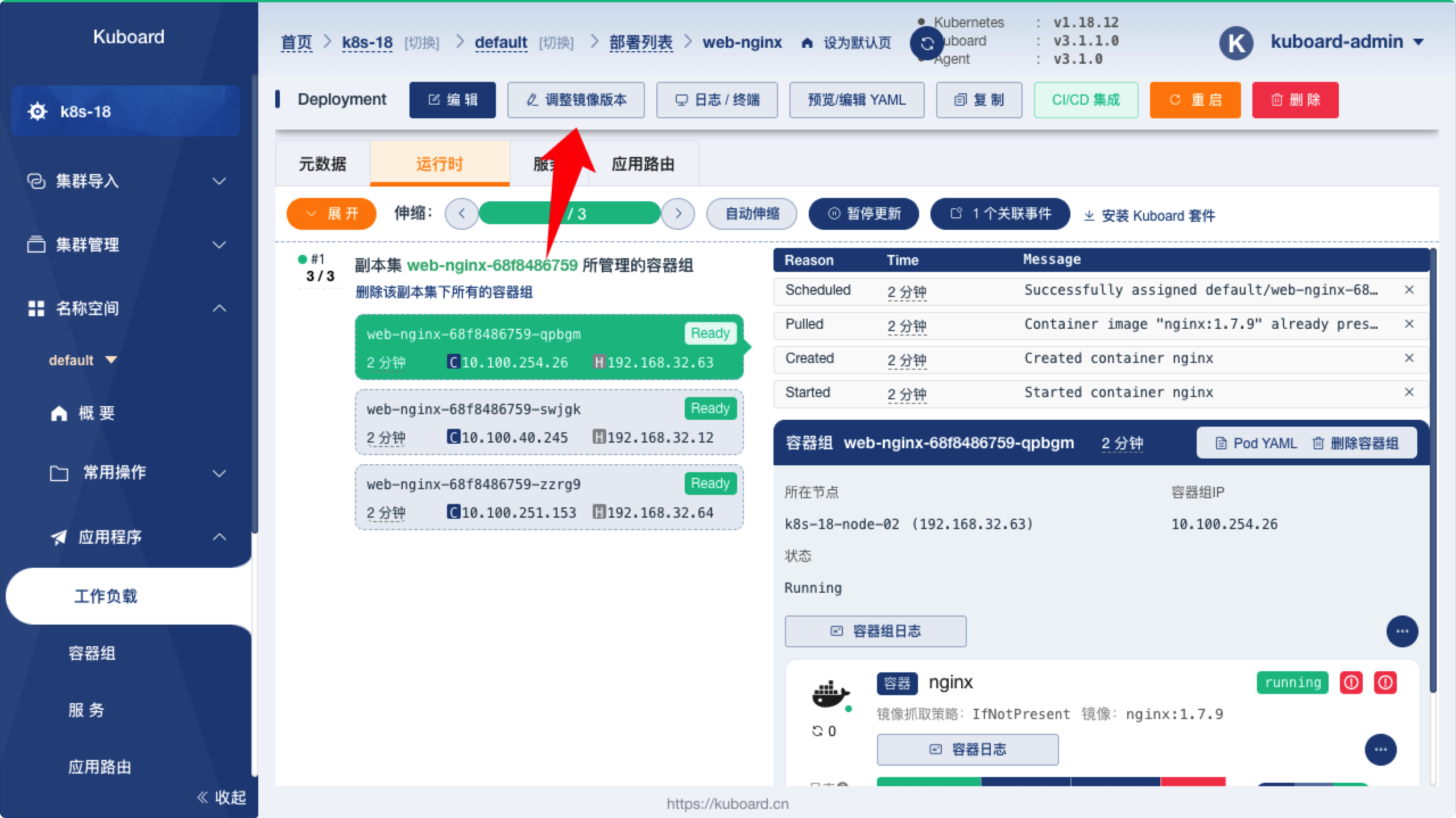Select the 应用路由 (App Routes) tab

(x=642, y=164)
